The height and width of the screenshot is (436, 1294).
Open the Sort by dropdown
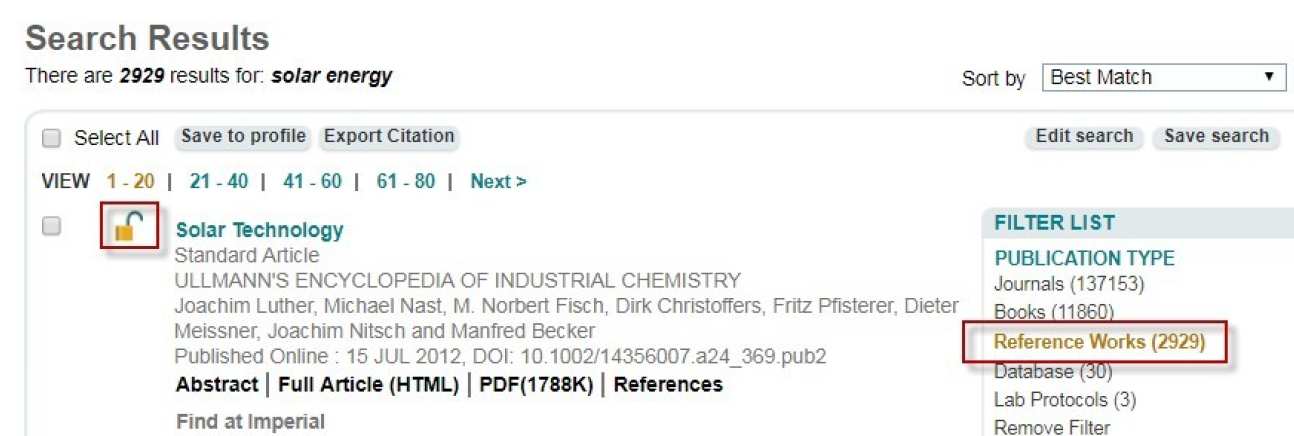click(1163, 77)
